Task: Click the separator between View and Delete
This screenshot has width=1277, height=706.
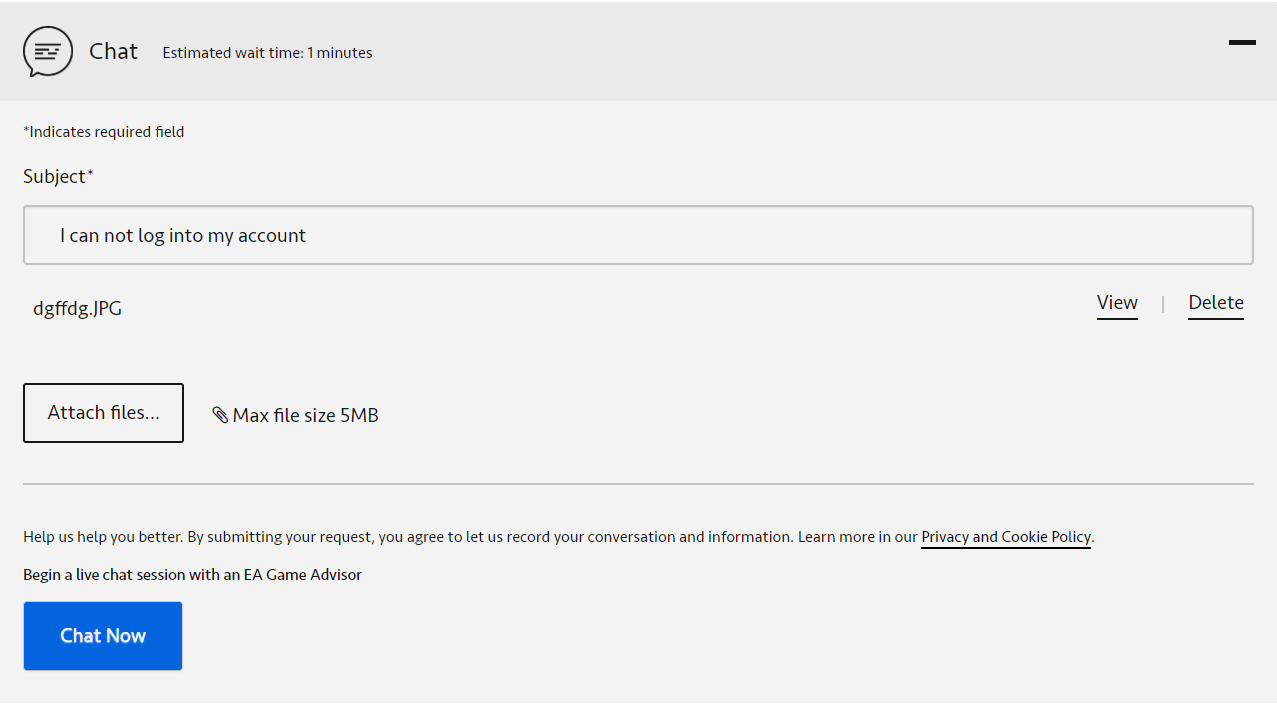Action: (x=1162, y=304)
